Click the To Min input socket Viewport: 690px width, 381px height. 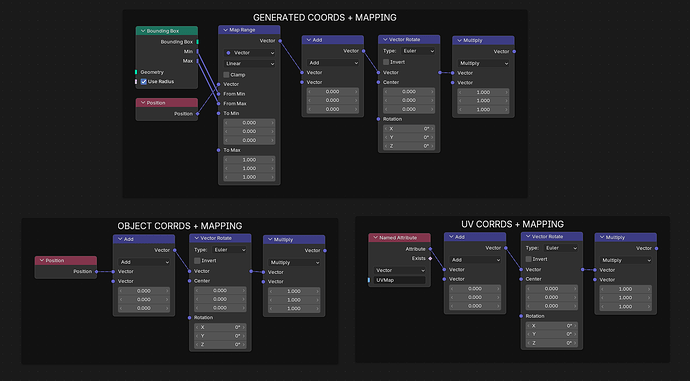pyautogui.click(x=219, y=114)
